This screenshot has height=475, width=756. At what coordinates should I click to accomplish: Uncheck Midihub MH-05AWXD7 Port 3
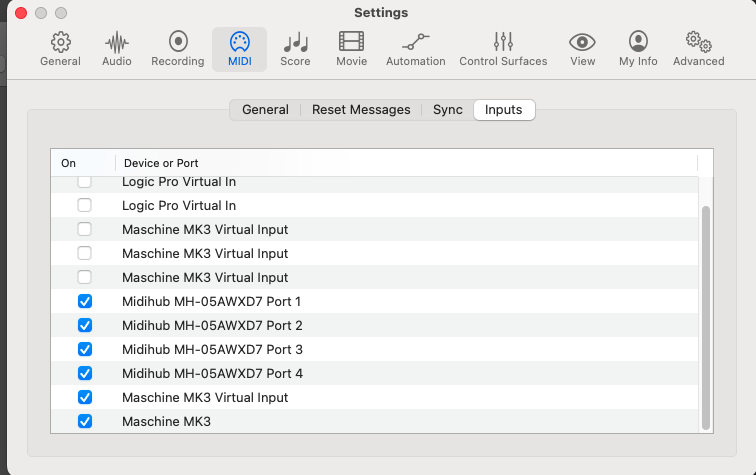pyautogui.click(x=85, y=349)
